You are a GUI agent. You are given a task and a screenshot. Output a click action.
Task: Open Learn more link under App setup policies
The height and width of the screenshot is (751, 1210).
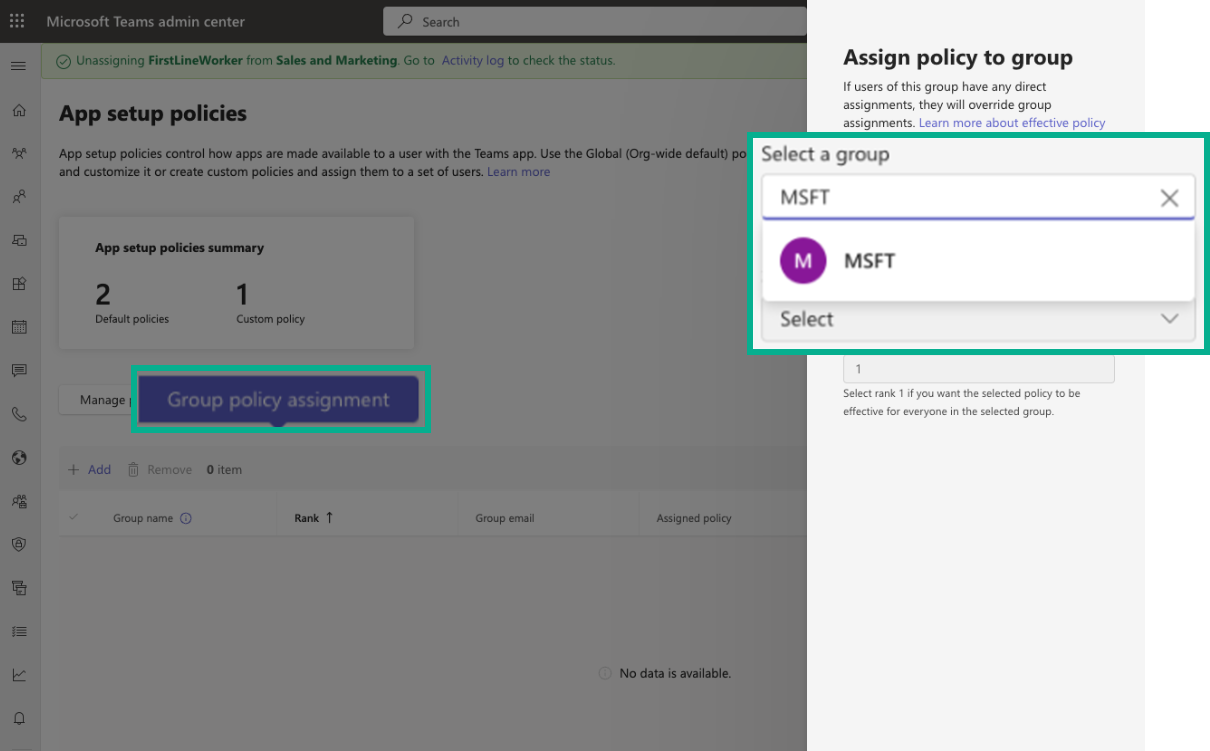518,172
